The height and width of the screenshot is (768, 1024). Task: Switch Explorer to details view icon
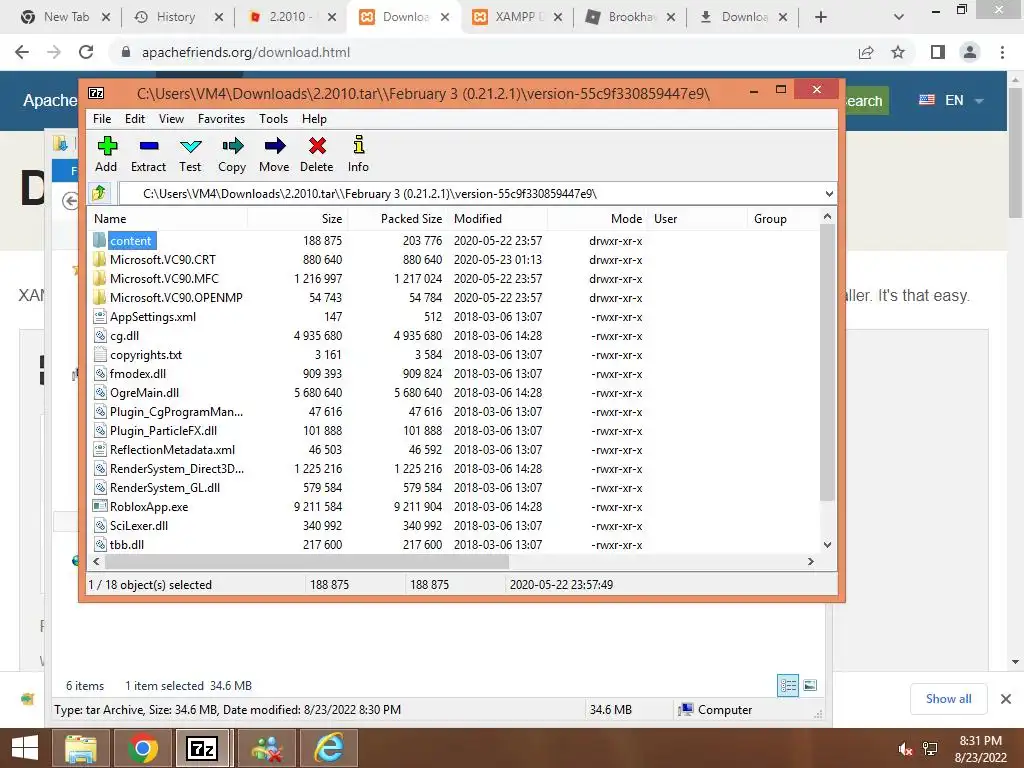tap(788, 685)
